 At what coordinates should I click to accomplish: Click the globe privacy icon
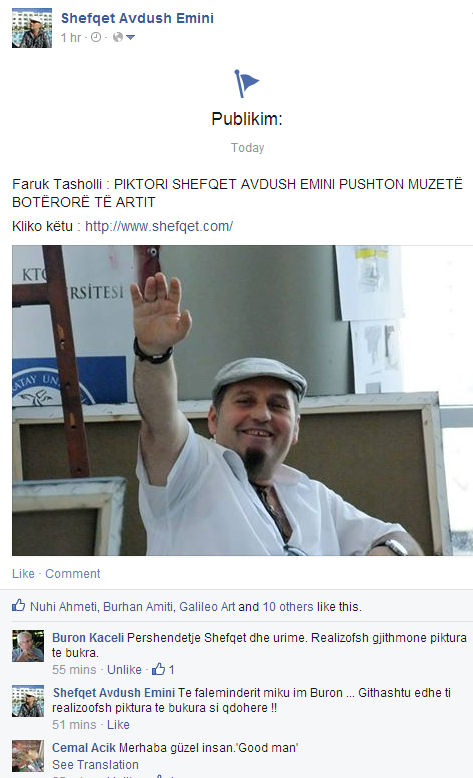(x=118, y=37)
